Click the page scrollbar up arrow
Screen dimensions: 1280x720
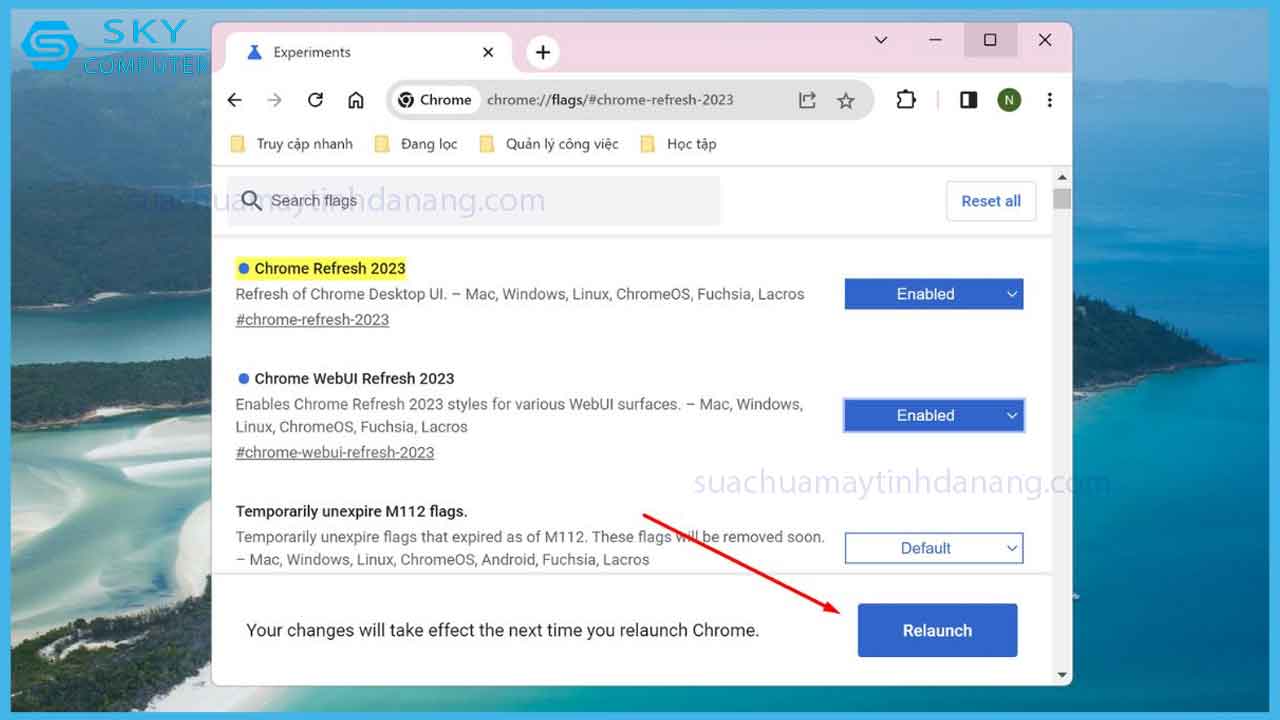[1062, 177]
